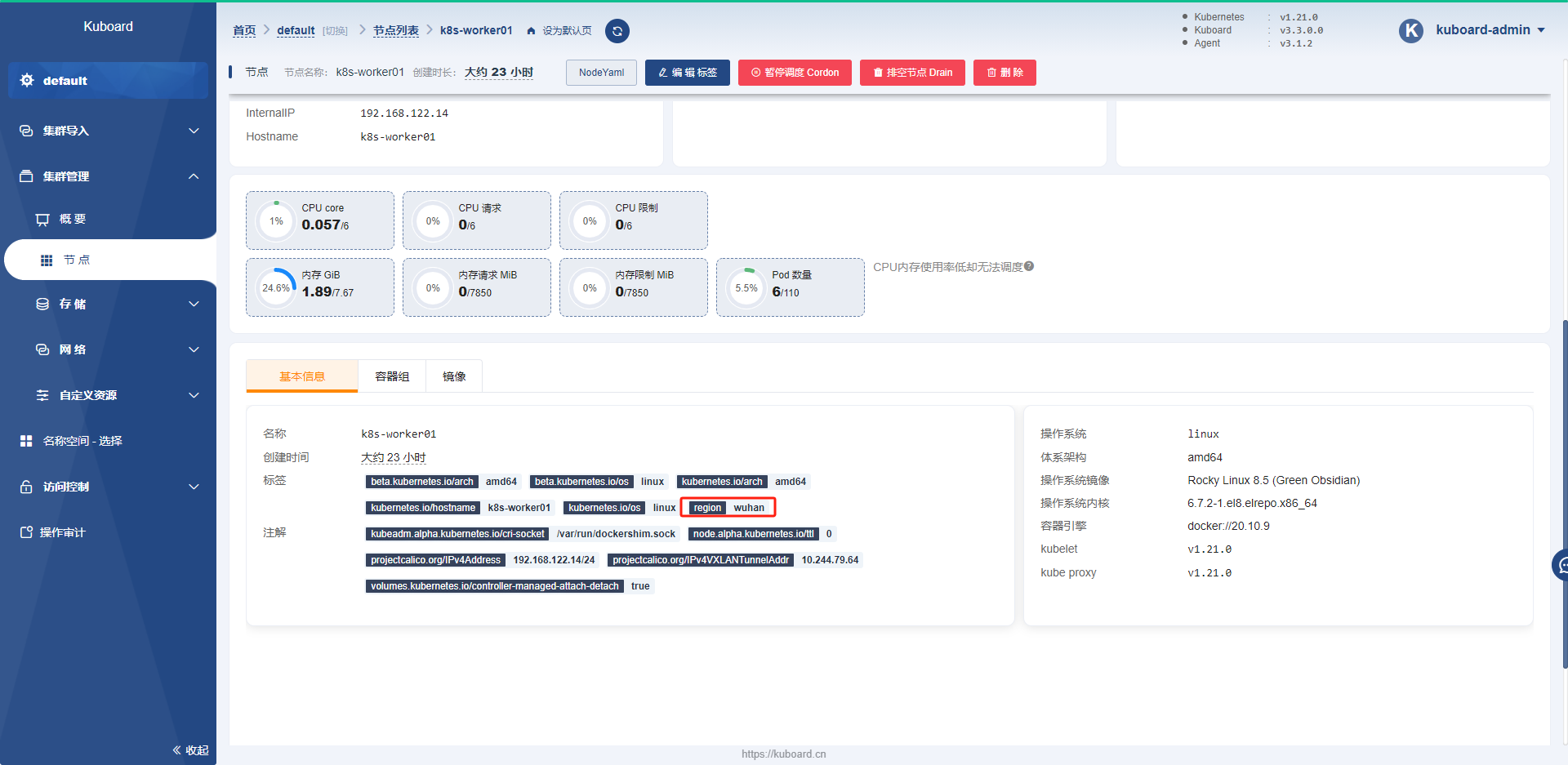
Task: Click the 编辑标签 button
Action: 688,73
